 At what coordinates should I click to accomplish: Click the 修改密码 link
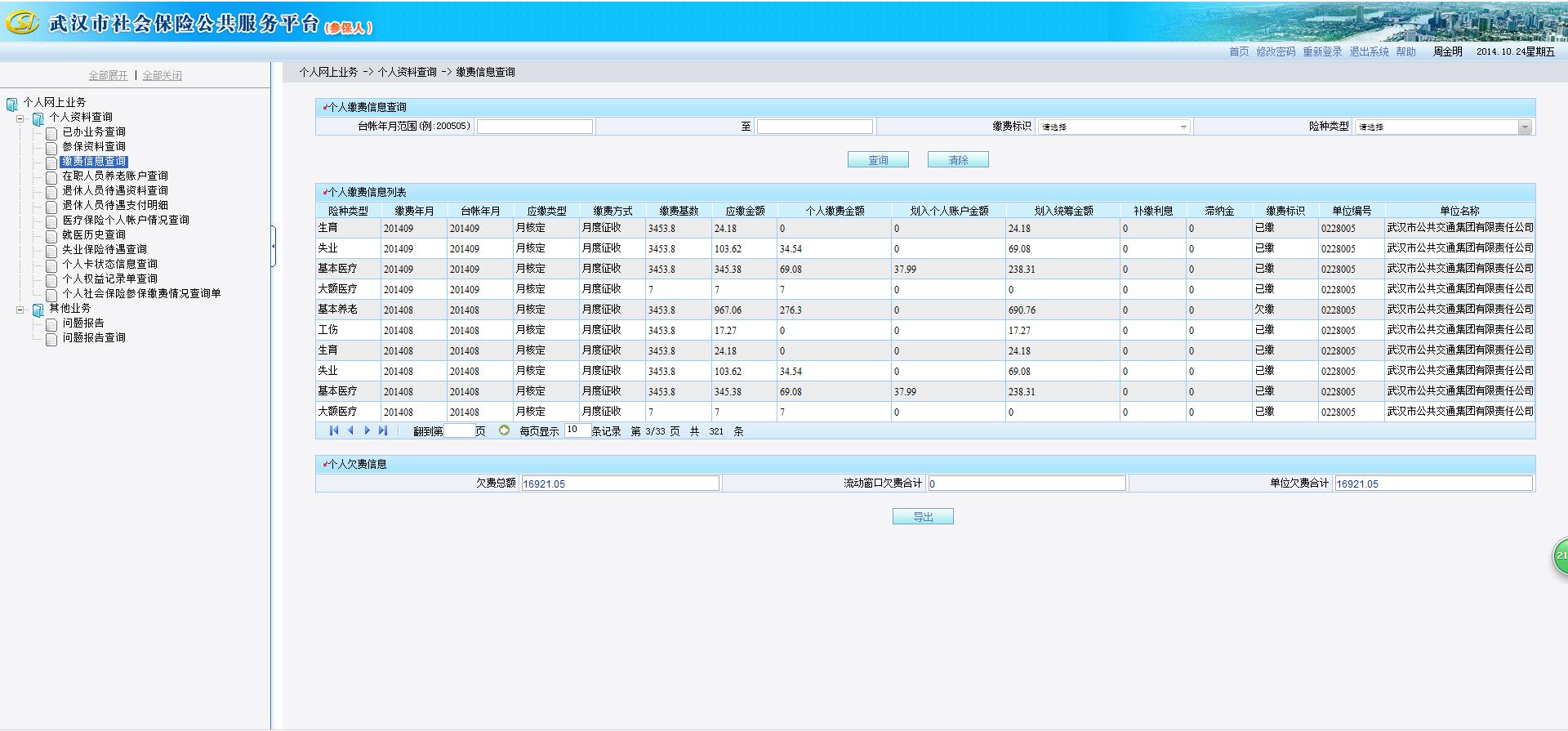click(x=1276, y=51)
